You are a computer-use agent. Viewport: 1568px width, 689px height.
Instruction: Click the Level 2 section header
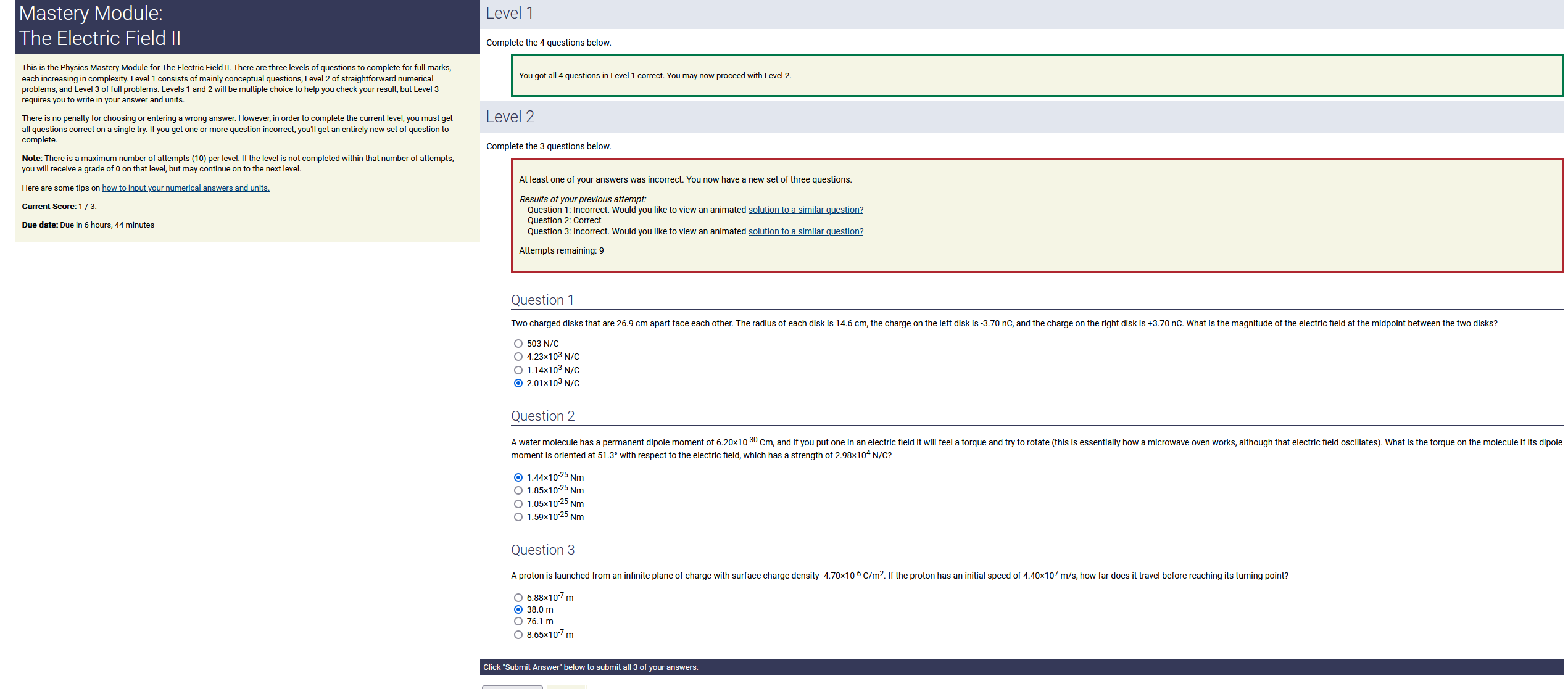[x=510, y=117]
